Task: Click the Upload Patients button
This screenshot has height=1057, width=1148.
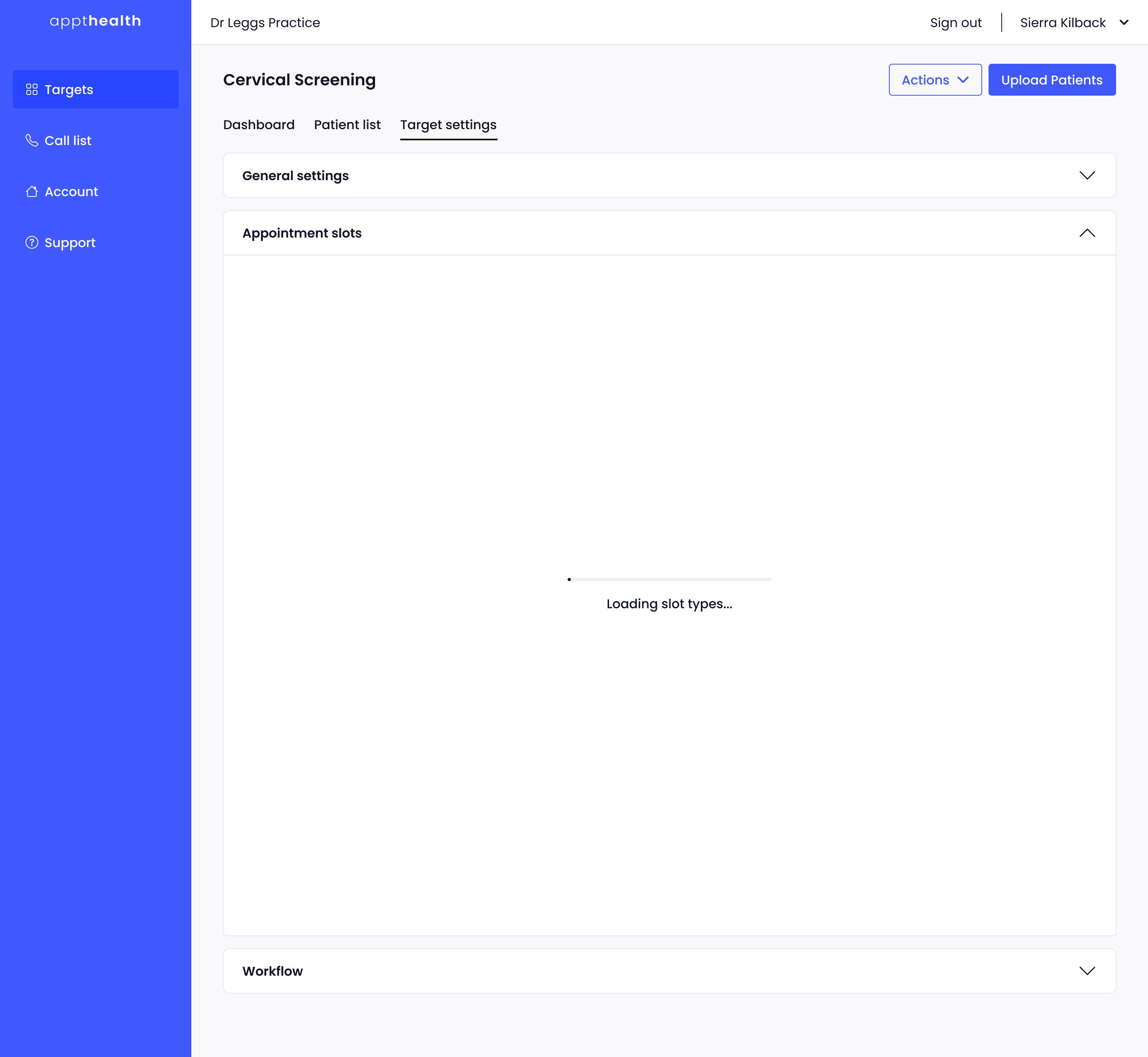Action: tap(1051, 80)
